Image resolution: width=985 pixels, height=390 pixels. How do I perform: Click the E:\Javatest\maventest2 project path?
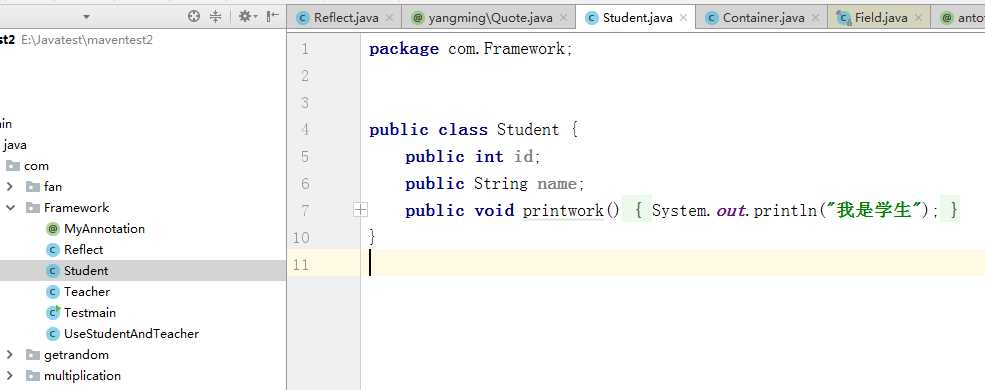click(x=87, y=40)
